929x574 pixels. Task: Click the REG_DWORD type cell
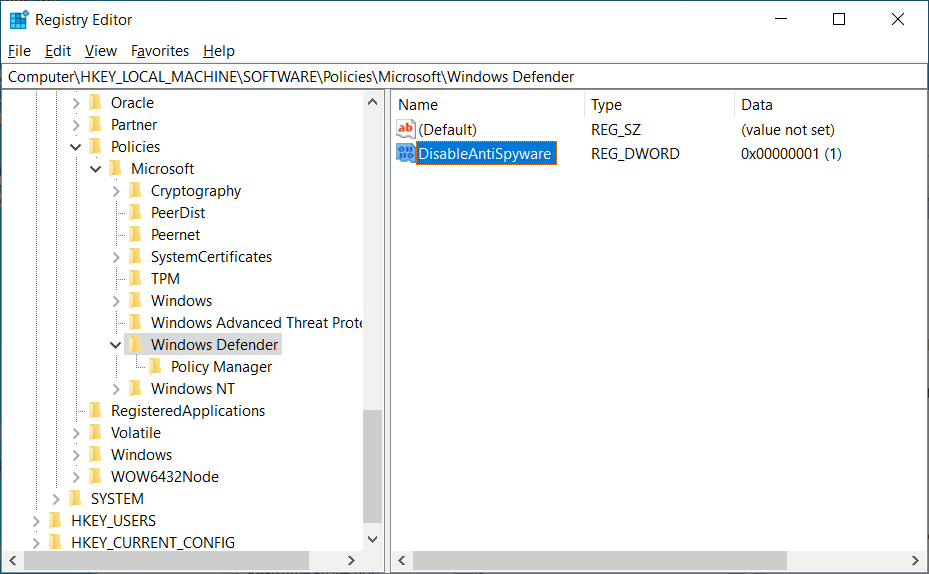pos(635,154)
